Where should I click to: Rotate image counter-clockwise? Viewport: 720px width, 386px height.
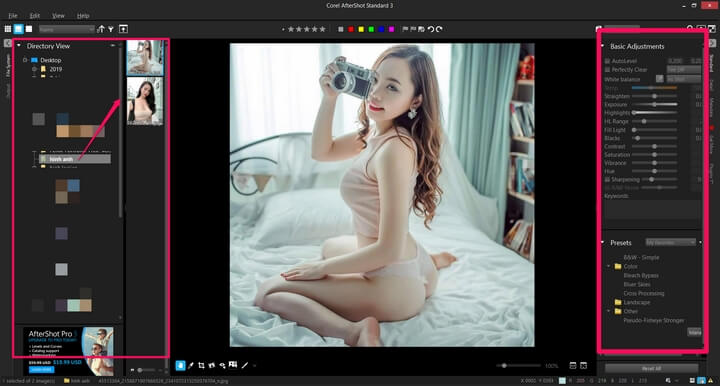tap(431, 29)
